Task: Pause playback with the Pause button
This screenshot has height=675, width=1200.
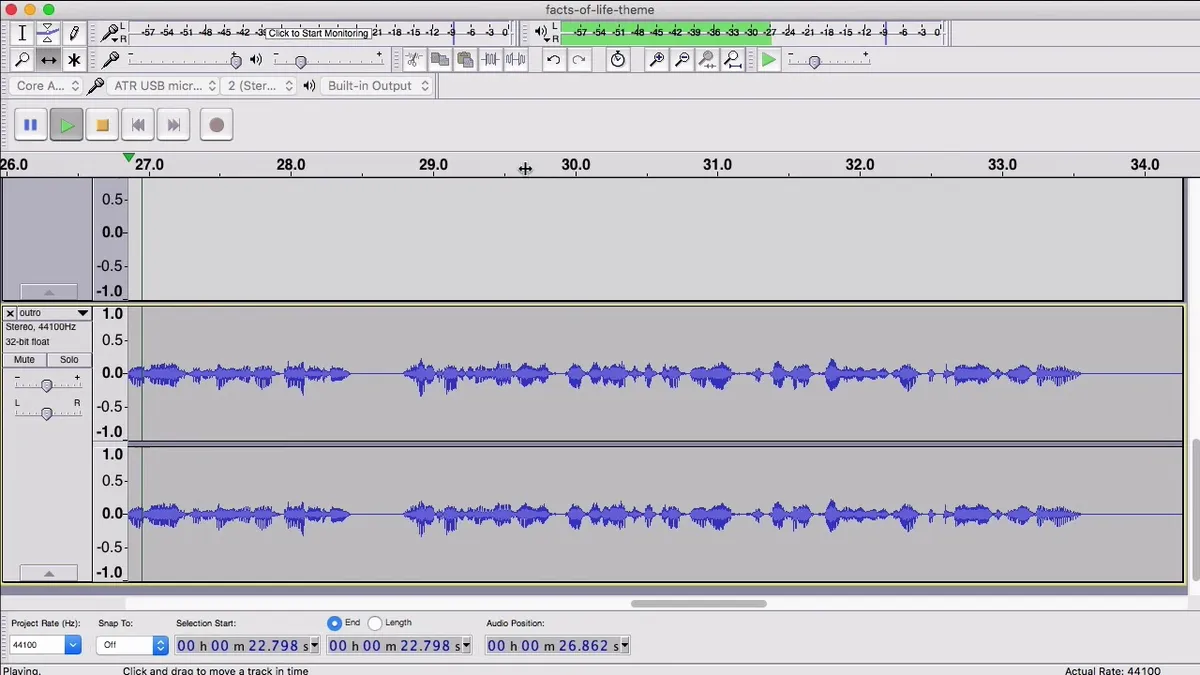Action: (x=31, y=125)
